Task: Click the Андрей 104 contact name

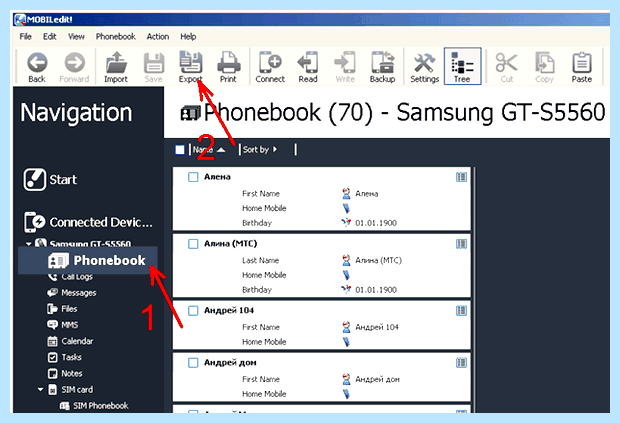Action: pos(229,310)
